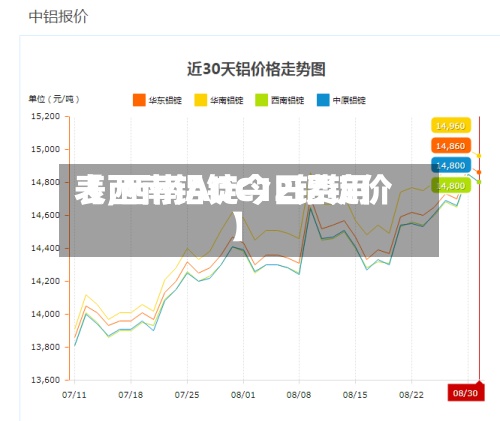Click the 西南铝锭 legend label
This screenshot has height=421, width=500.
tap(287, 100)
